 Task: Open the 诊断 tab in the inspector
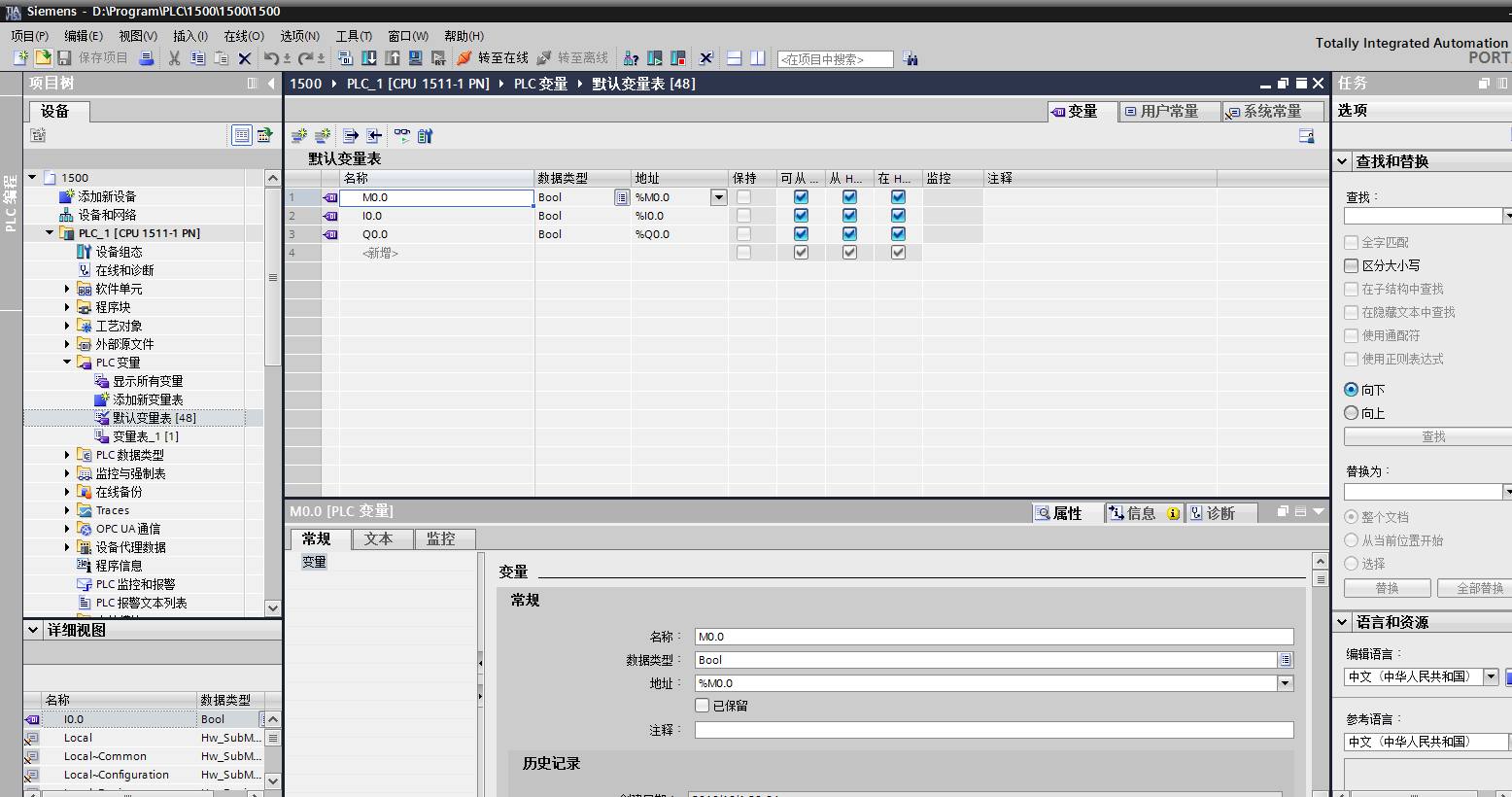click(x=1221, y=513)
